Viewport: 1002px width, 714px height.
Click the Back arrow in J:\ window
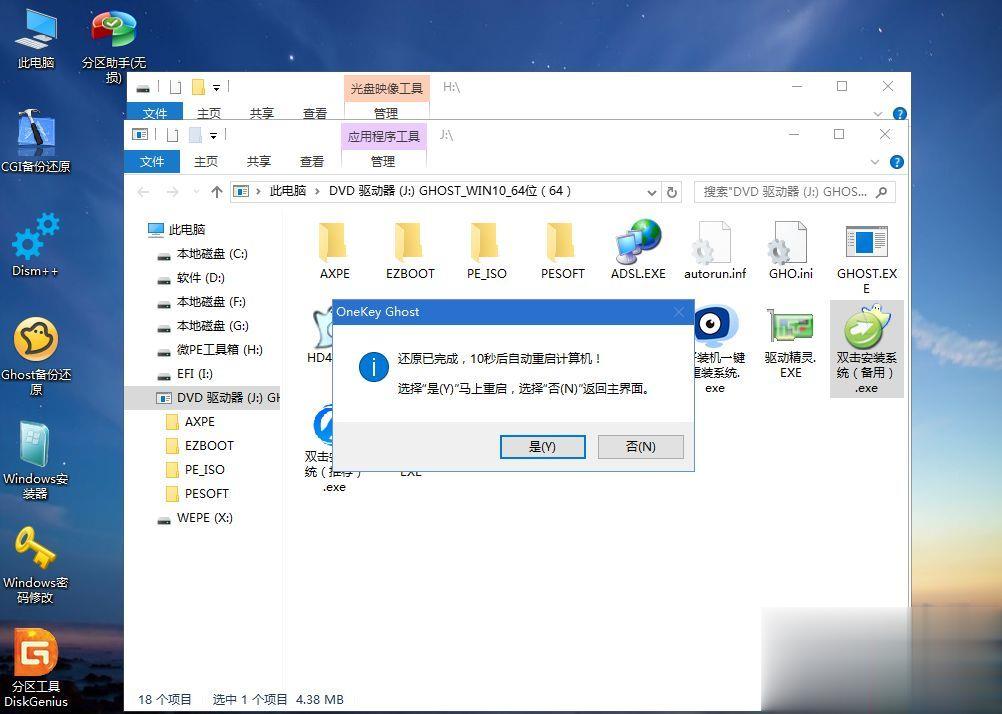143,192
